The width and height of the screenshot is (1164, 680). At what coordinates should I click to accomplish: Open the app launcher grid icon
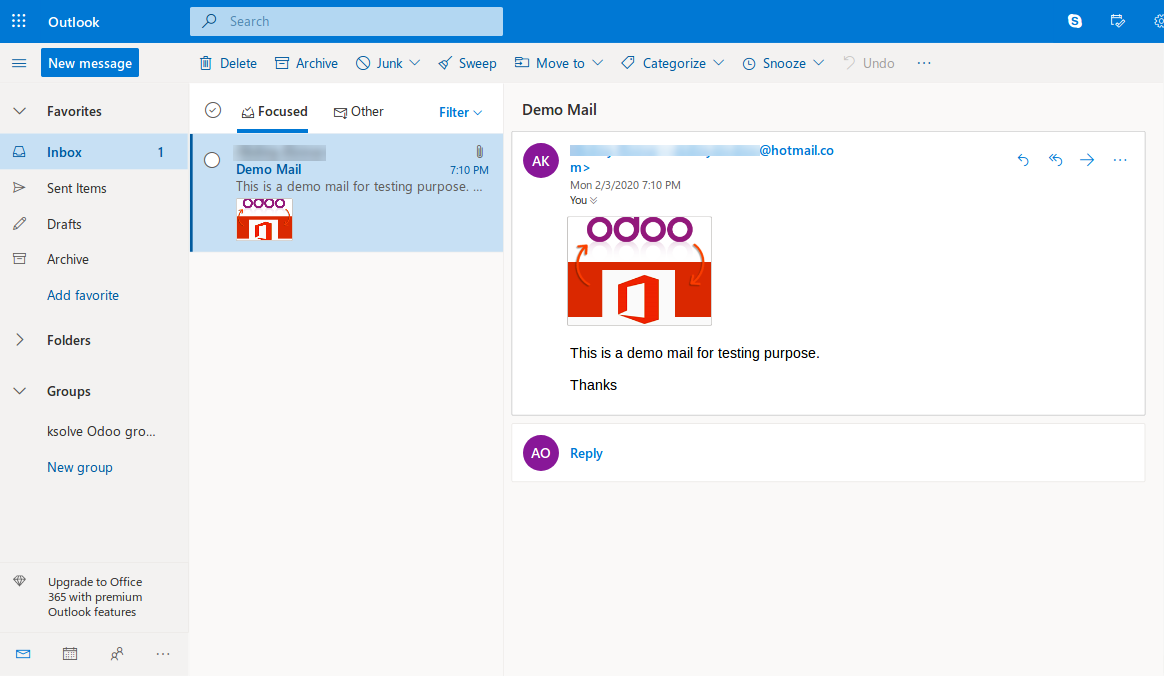click(19, 21)
